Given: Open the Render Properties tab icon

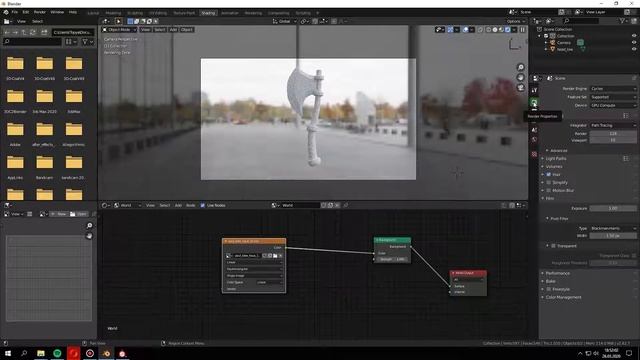Looking at the screenshot, I should [x=534, y=102].
